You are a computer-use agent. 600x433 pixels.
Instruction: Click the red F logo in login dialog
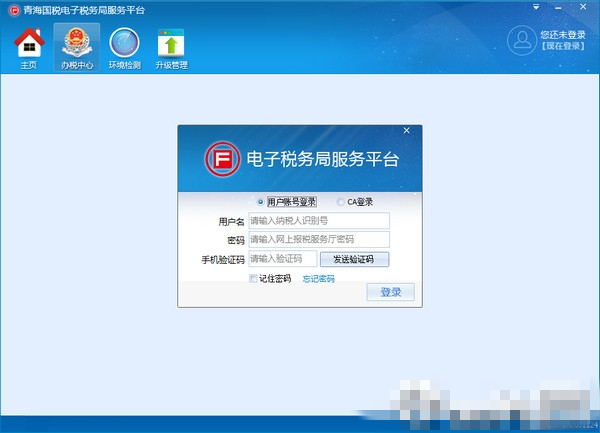222,159
